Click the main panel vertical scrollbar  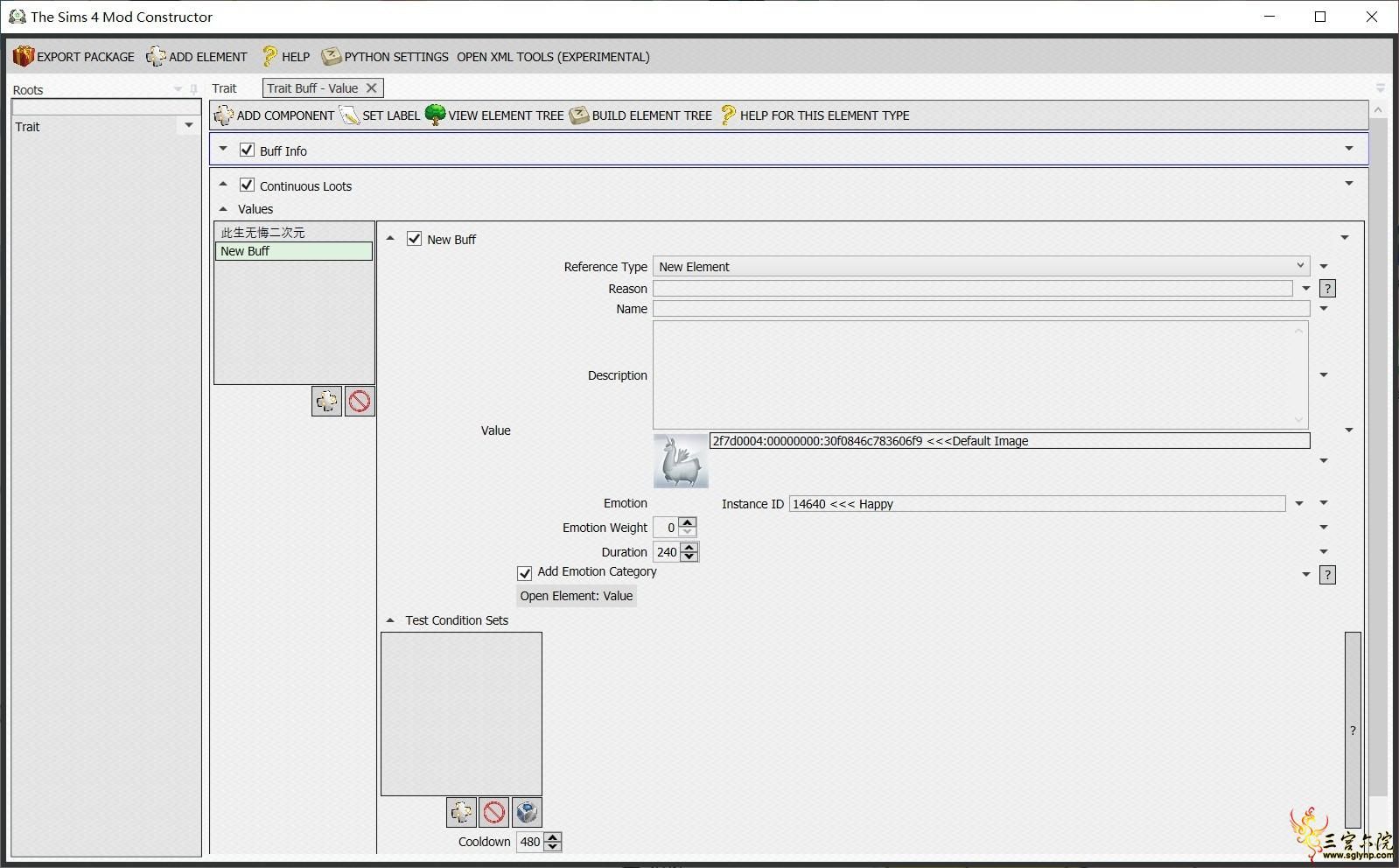coord(1378,455)
